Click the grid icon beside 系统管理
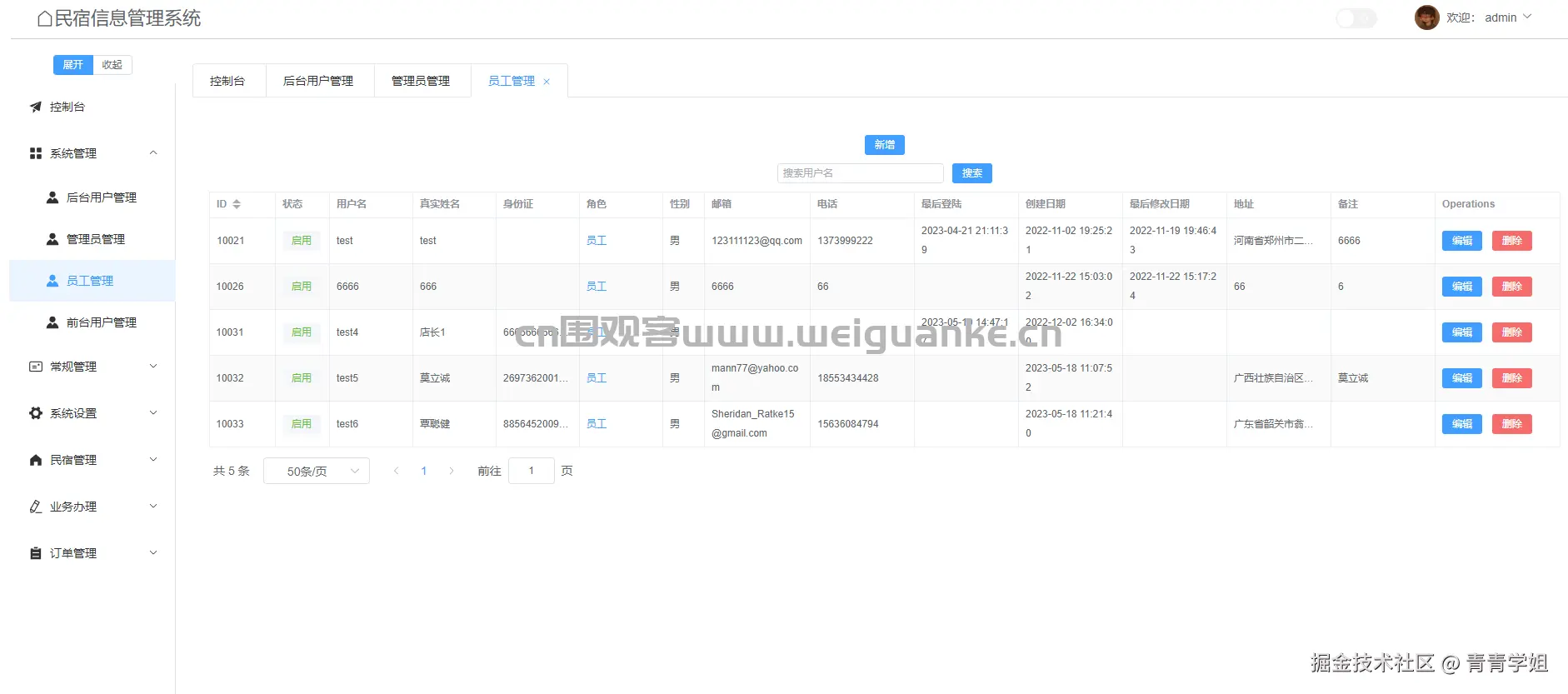This screenshot has width=1568, height=694. point(36,153)
